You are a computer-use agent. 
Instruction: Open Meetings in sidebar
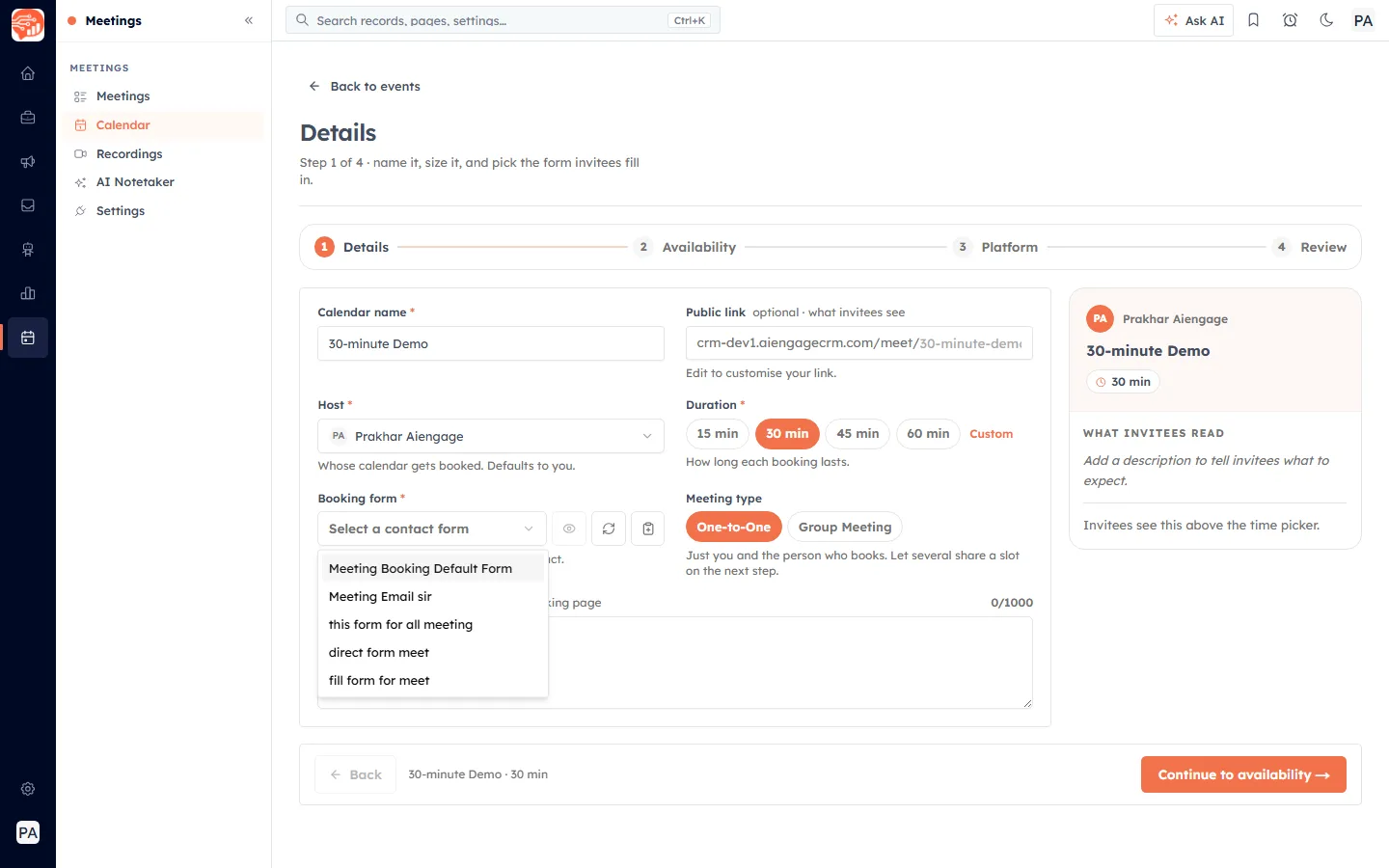coord(164,96)
